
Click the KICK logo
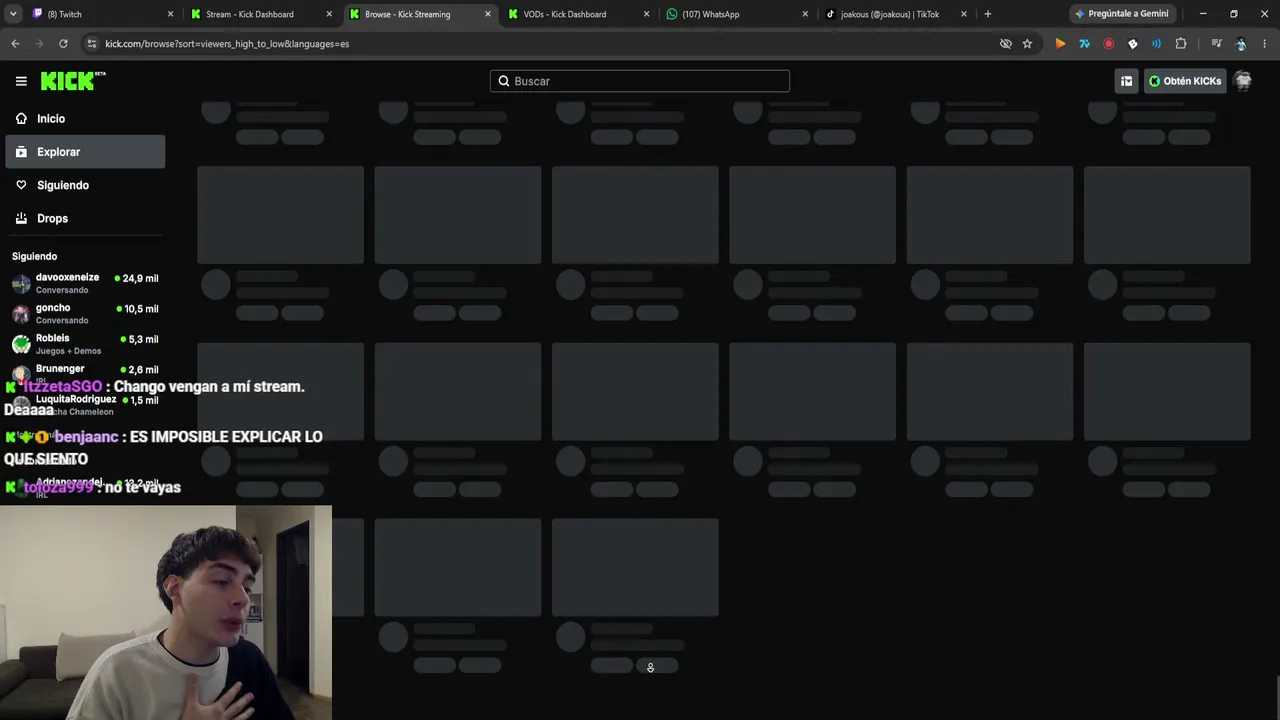[x=73, y=81]
